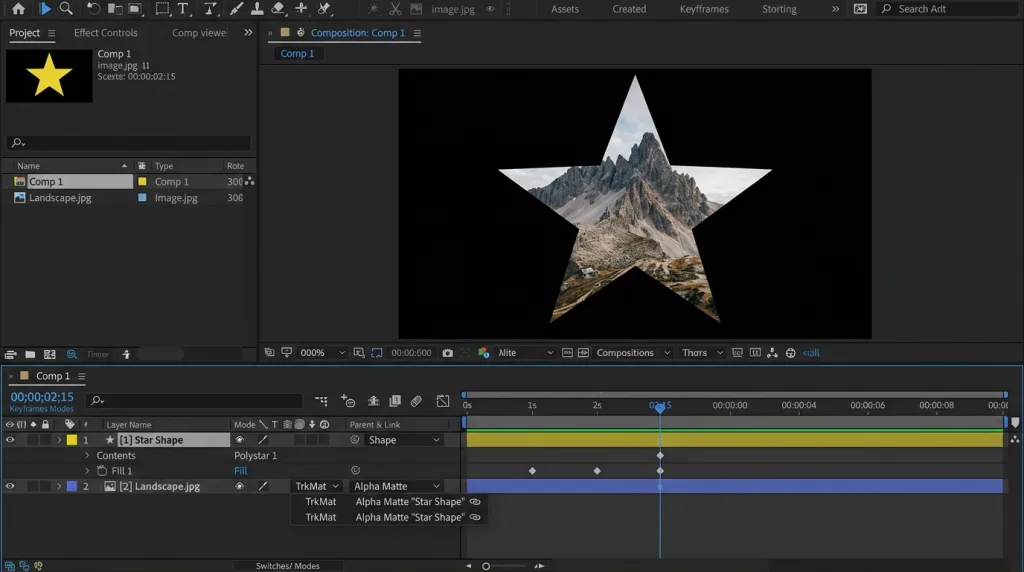The width and height of the screenshot is (1024, 572).
Task: Toggle quality switch on Landscape.jpg layer
Action: 263,486
